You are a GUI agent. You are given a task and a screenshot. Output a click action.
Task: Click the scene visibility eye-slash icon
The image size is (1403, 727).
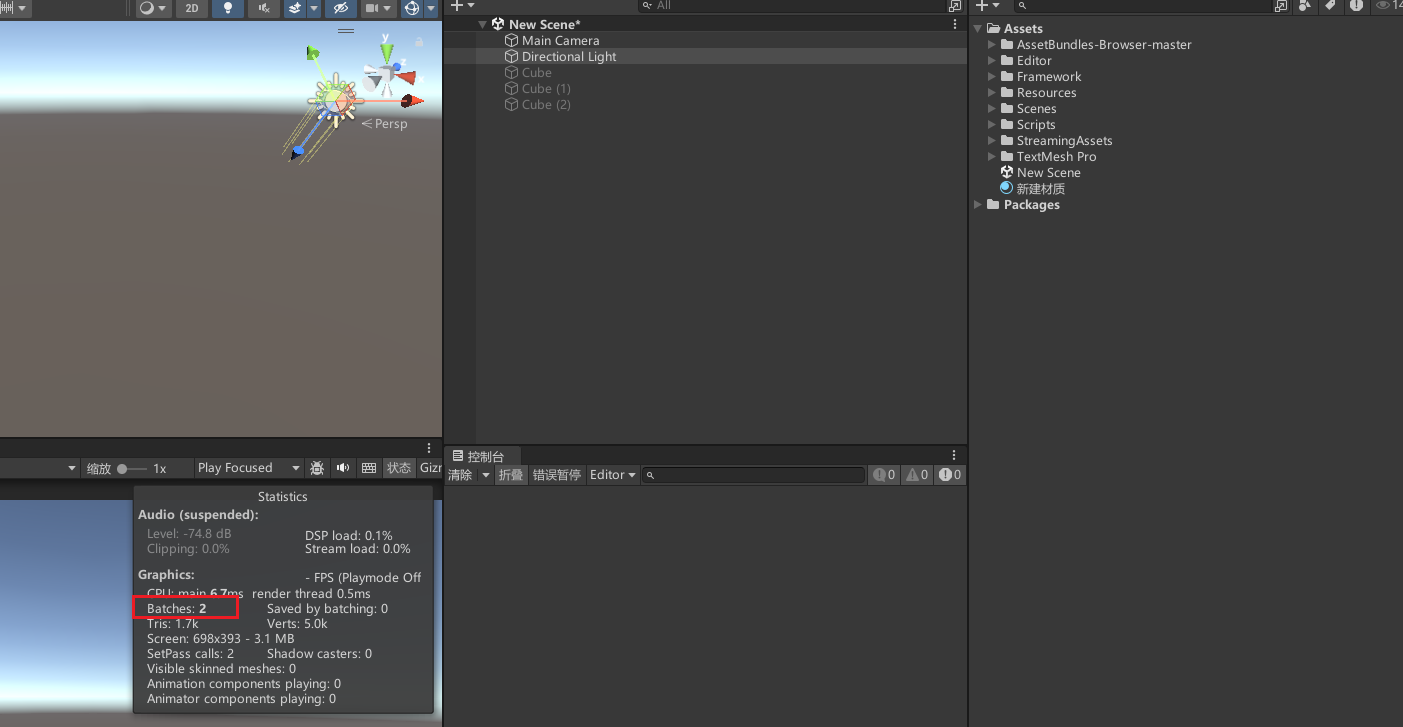click(340, 8)
